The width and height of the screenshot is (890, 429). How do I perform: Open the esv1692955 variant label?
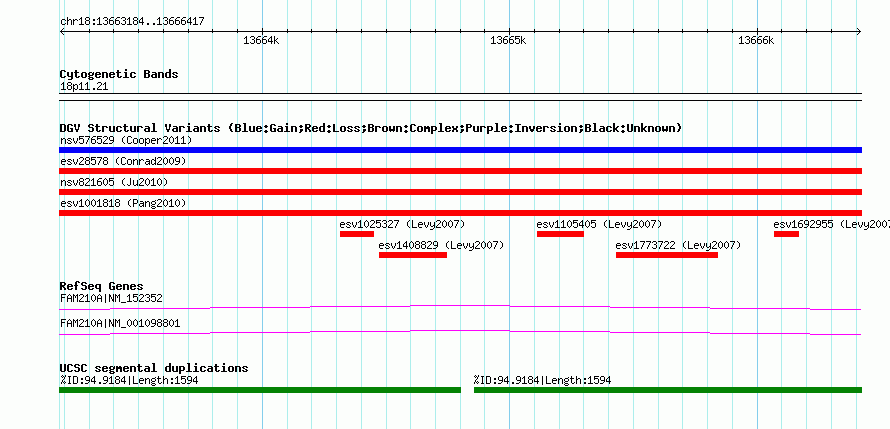(x=832, y=224)
